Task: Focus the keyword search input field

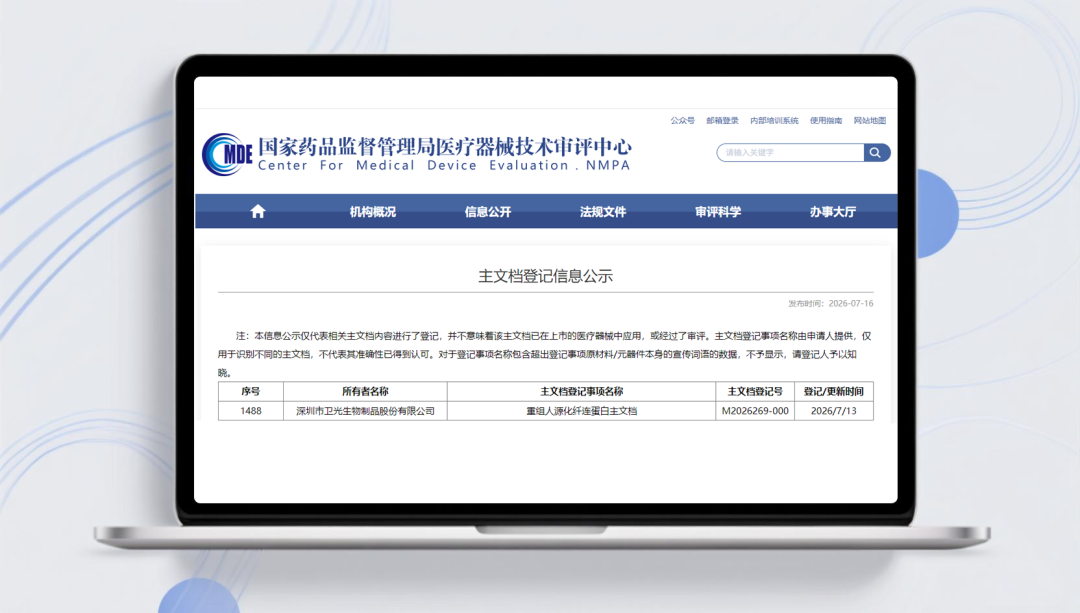Action: coord(790,152)
